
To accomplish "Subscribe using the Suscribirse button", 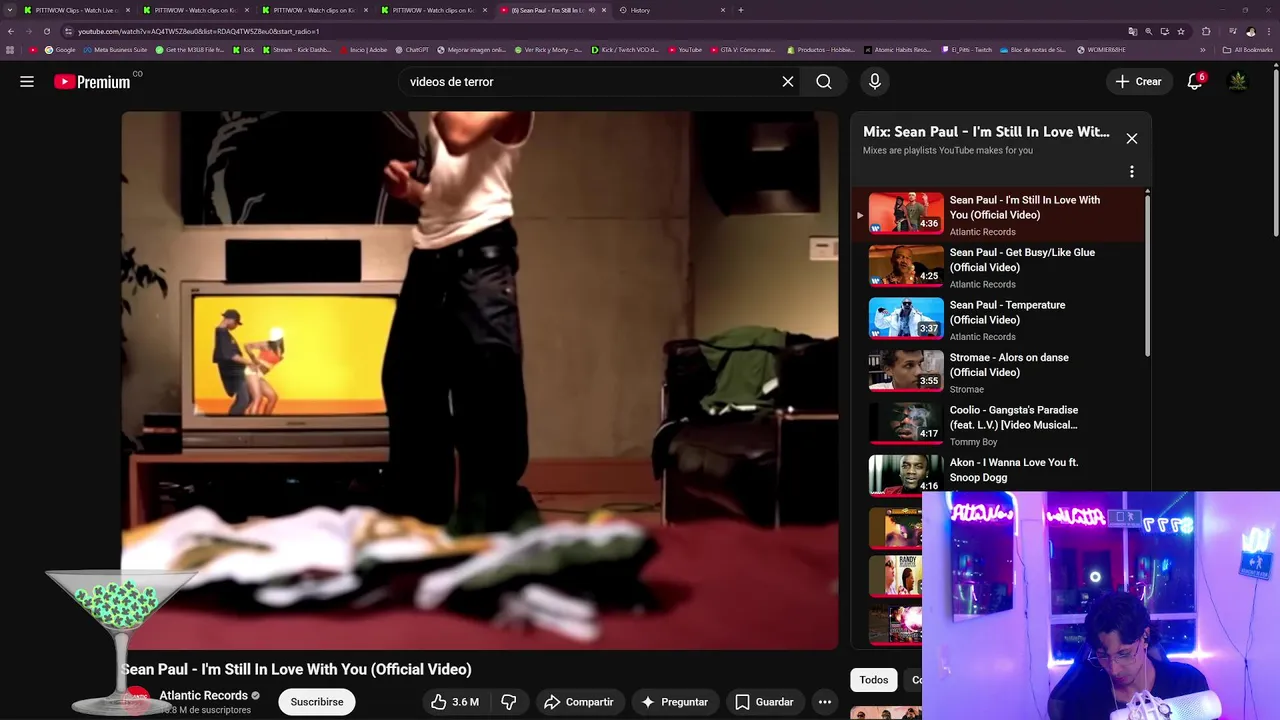I will (317, 702).
